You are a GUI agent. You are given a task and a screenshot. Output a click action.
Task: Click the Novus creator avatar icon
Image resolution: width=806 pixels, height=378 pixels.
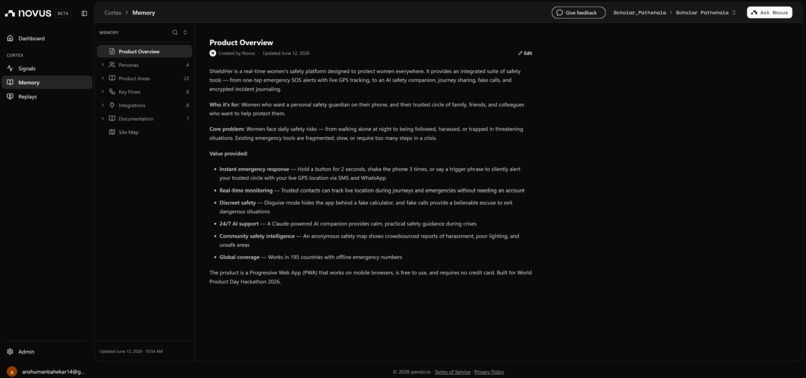213,53
